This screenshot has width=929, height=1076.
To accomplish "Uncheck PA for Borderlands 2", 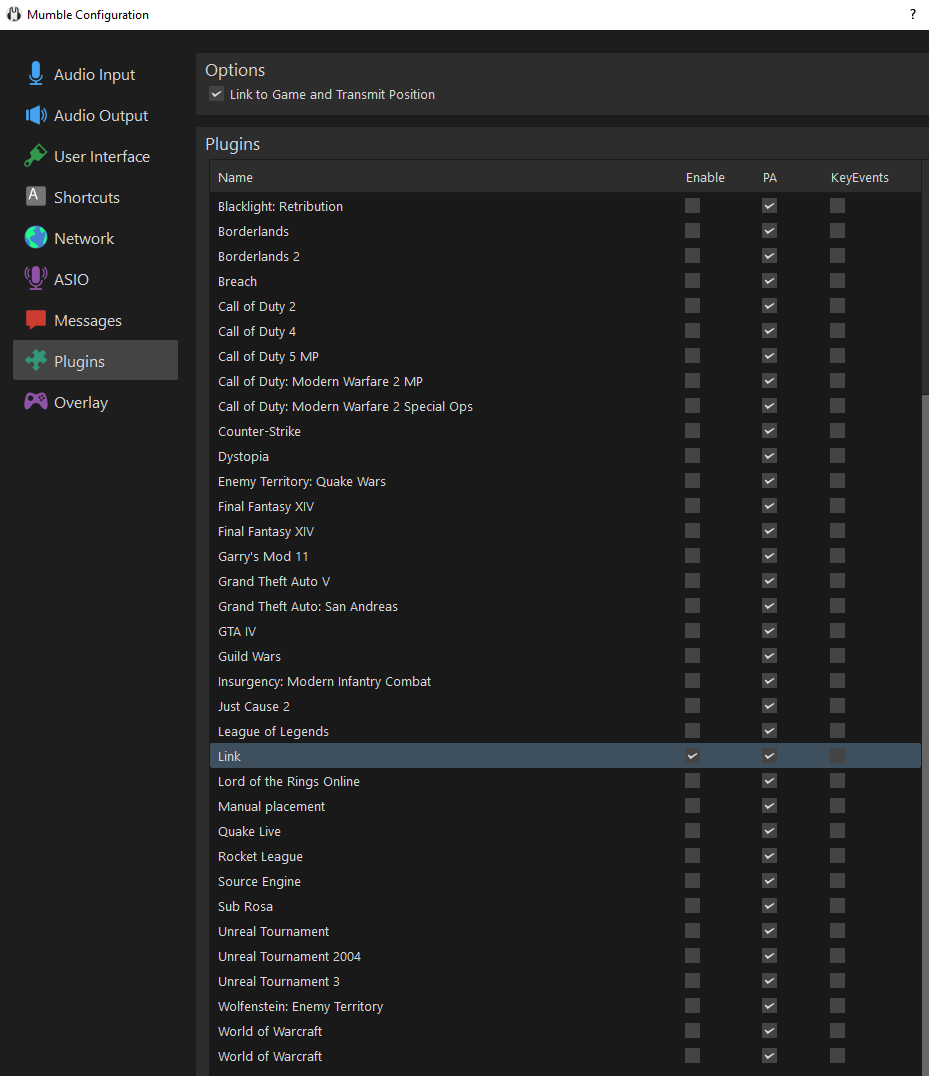I will (769, 256).
